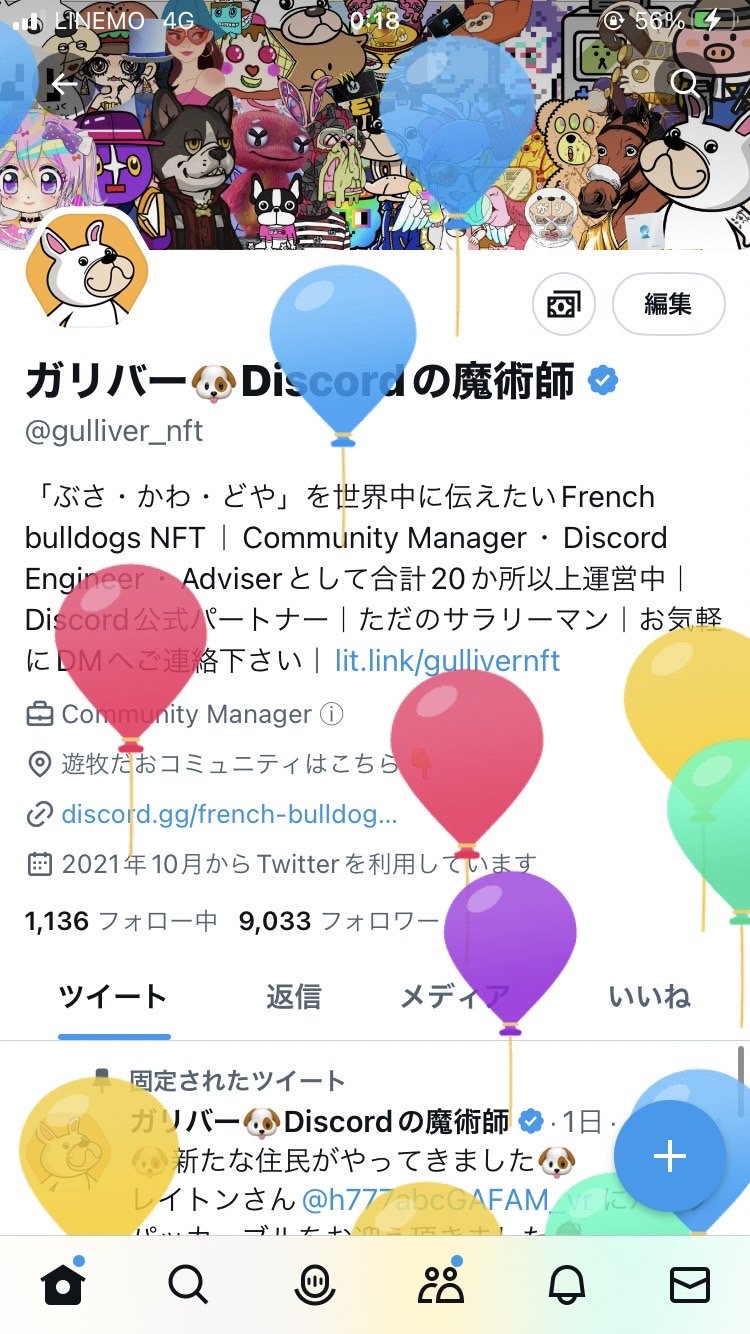This screenshot has width=750, height=1334.
Task: Switch to the メディア tab
Action: pos(455,997)
